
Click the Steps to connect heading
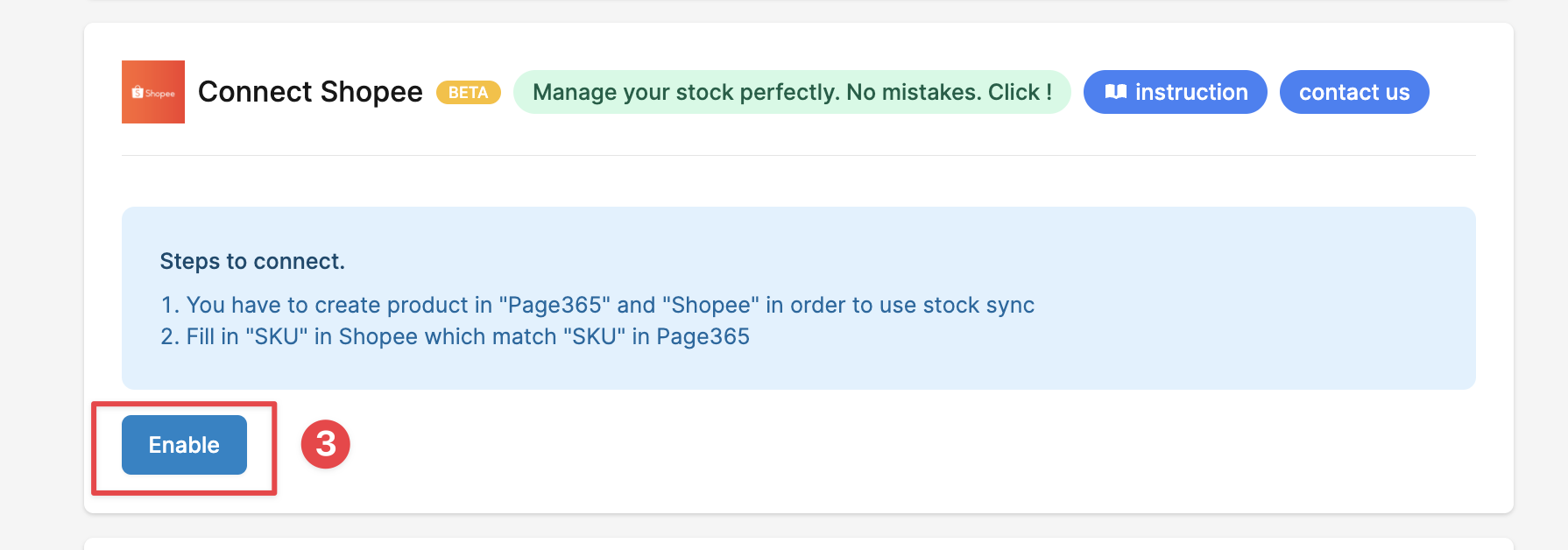tap(252, 261)
